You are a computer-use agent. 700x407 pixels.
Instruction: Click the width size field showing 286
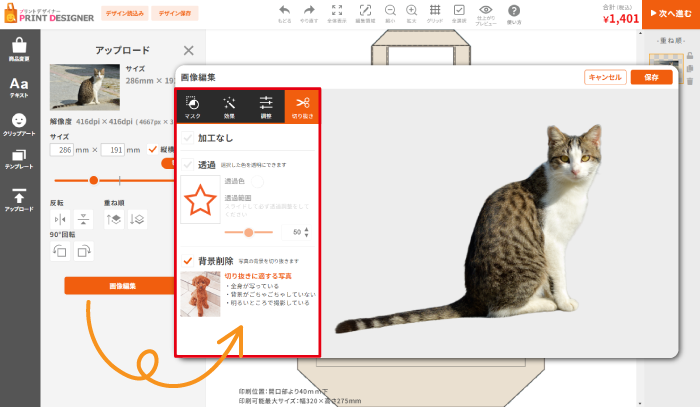[63, 150]
